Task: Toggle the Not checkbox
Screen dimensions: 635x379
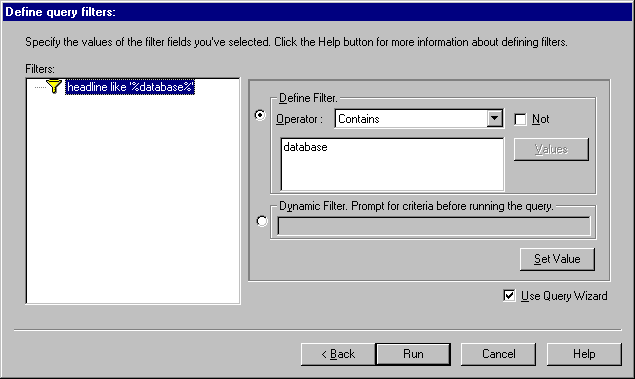Action: tap(520, 119)
